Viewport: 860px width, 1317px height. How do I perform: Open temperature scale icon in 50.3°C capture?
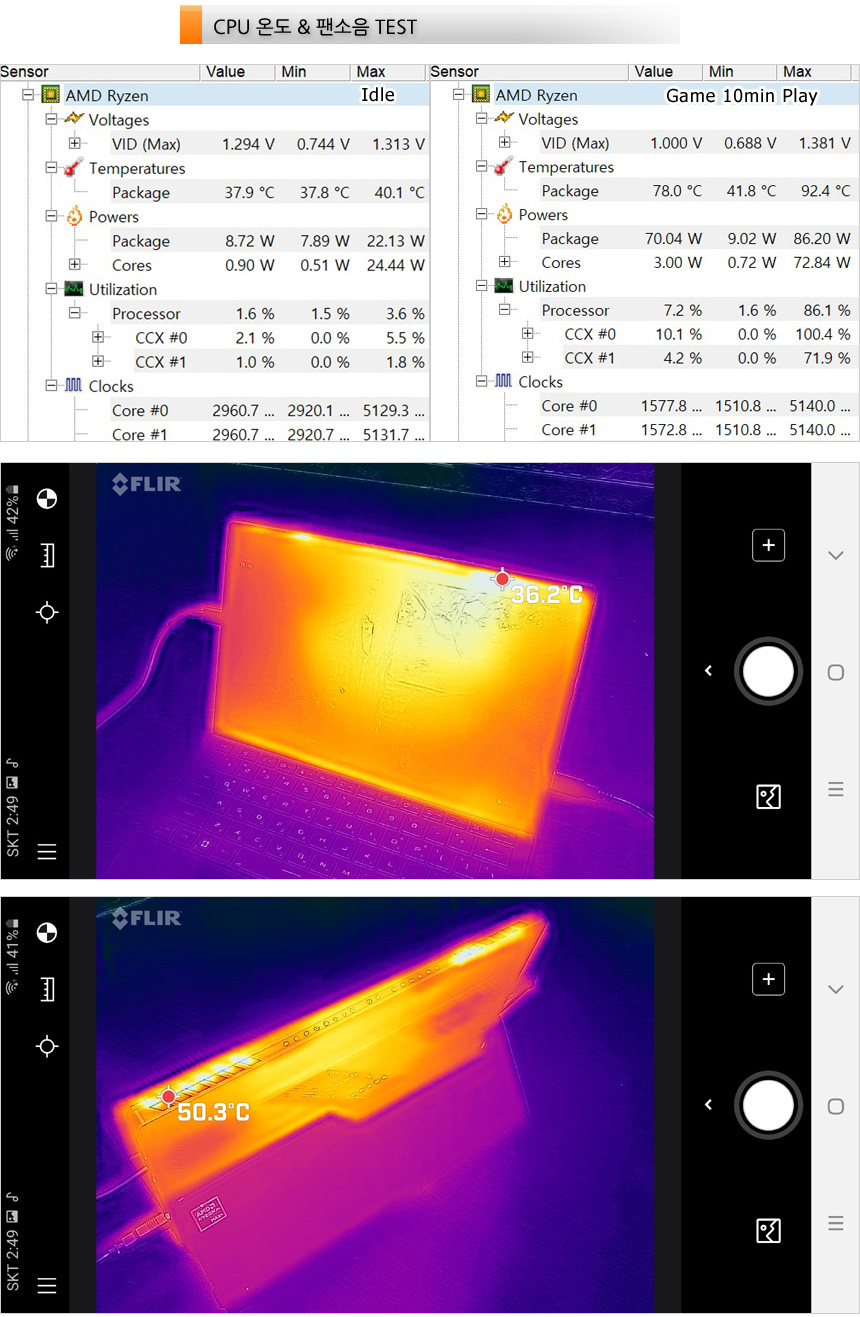47,989
